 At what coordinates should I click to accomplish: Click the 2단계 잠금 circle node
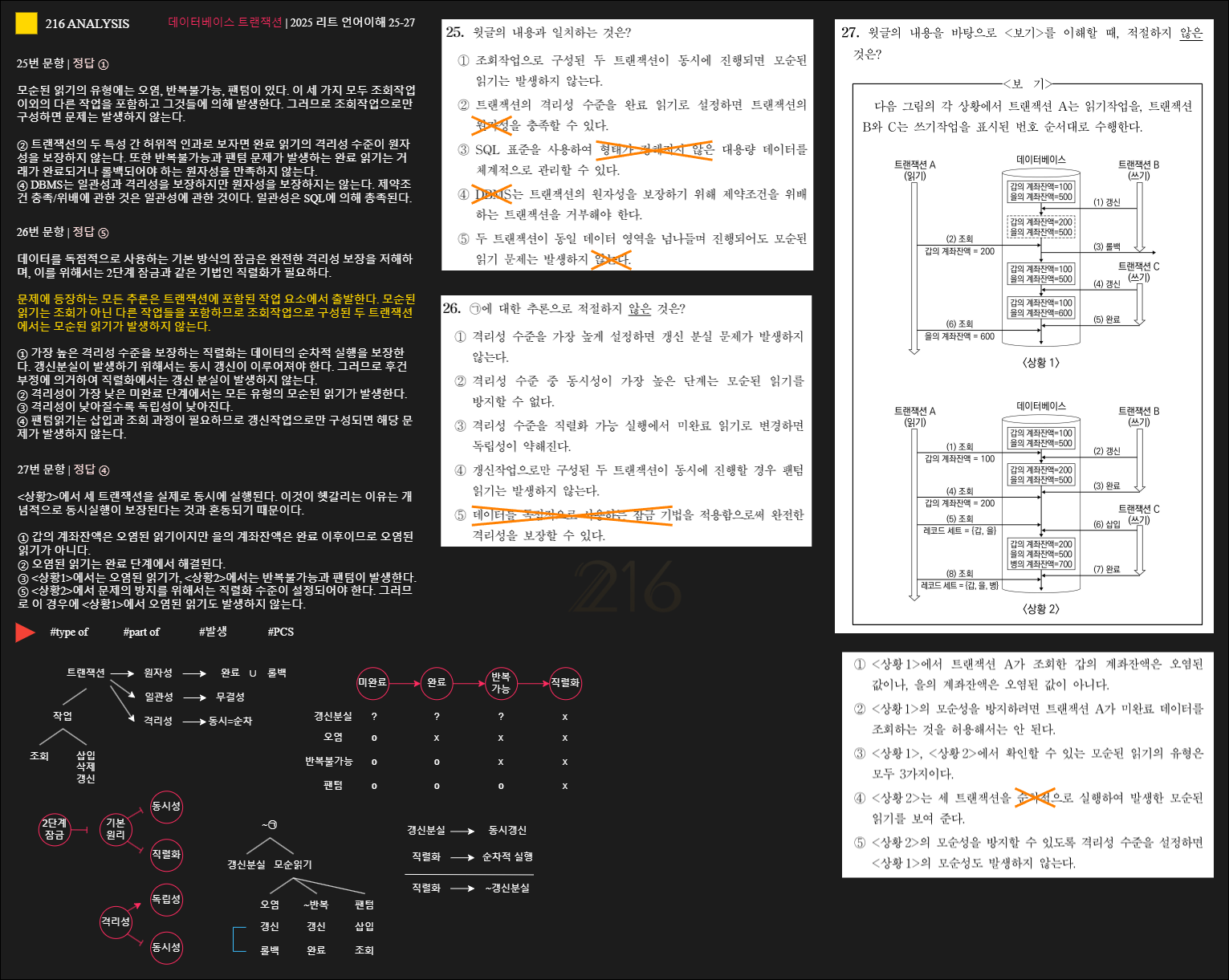(x=55, y=829)
